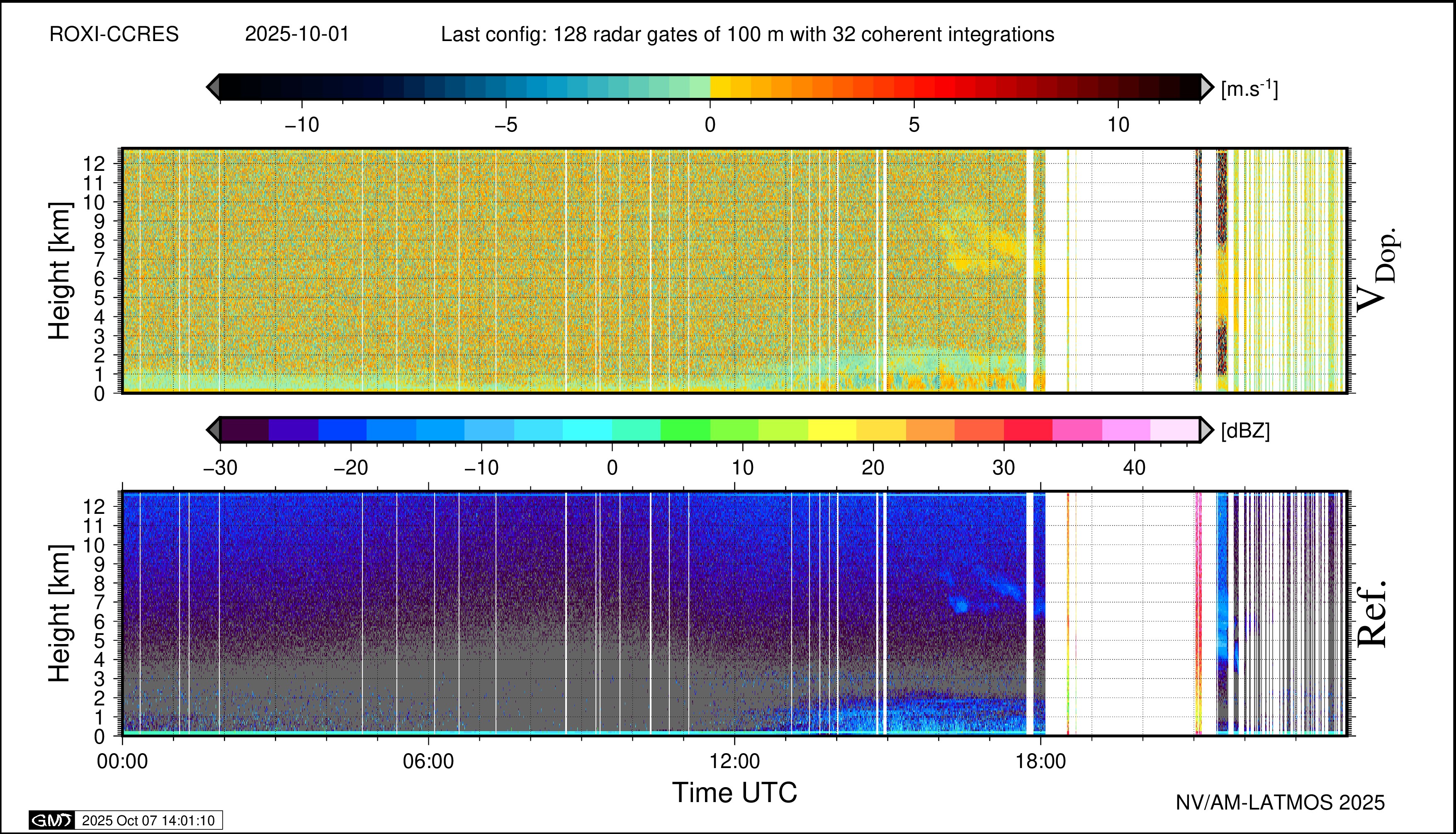Click the 18:00 time axis label
This screenshot has width=1456, height=834.
(x=1041, y=761)
